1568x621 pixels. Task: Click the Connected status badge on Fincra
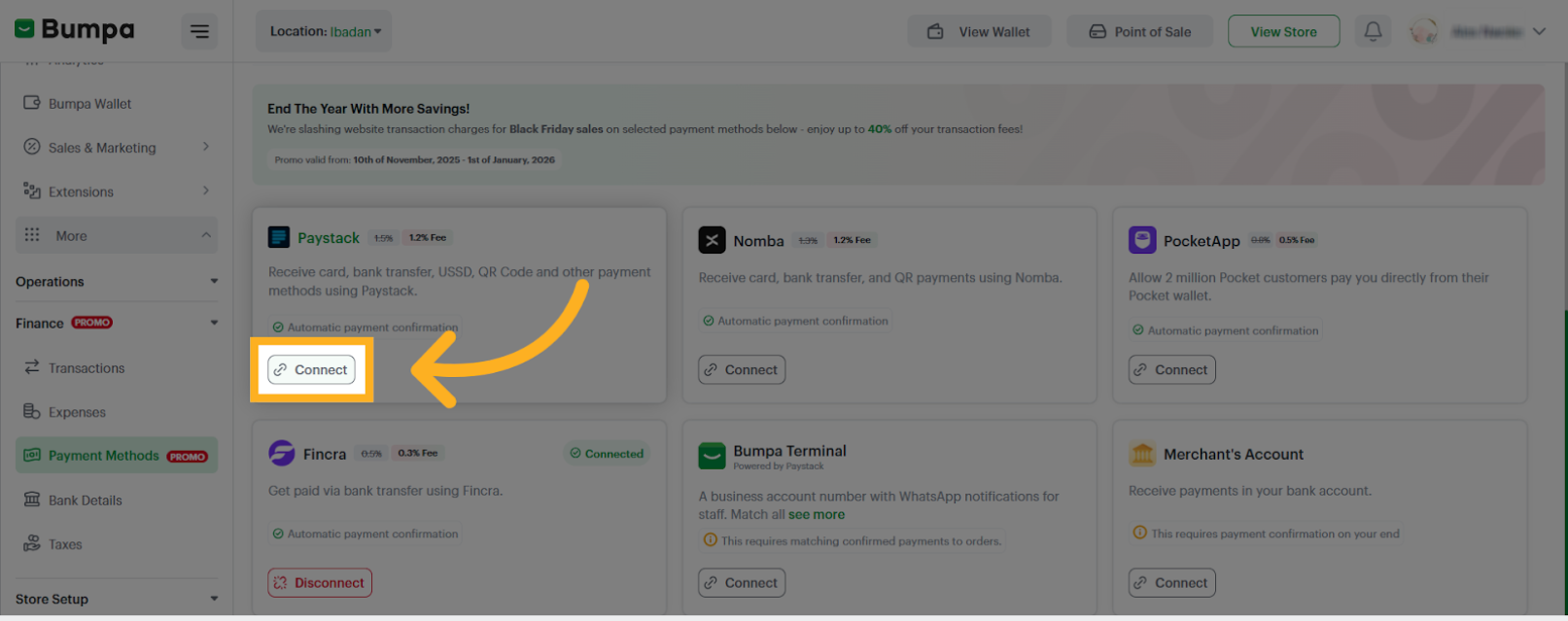[607, 453]
